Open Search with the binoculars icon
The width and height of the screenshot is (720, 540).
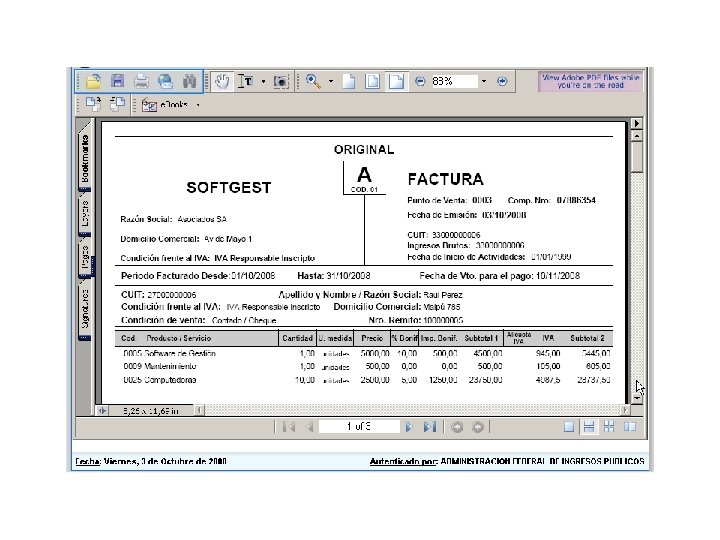[189, 81]
